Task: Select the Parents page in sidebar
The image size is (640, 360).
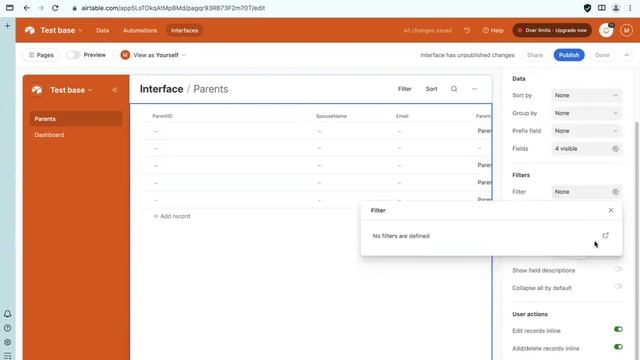Action: pos(76,119)
